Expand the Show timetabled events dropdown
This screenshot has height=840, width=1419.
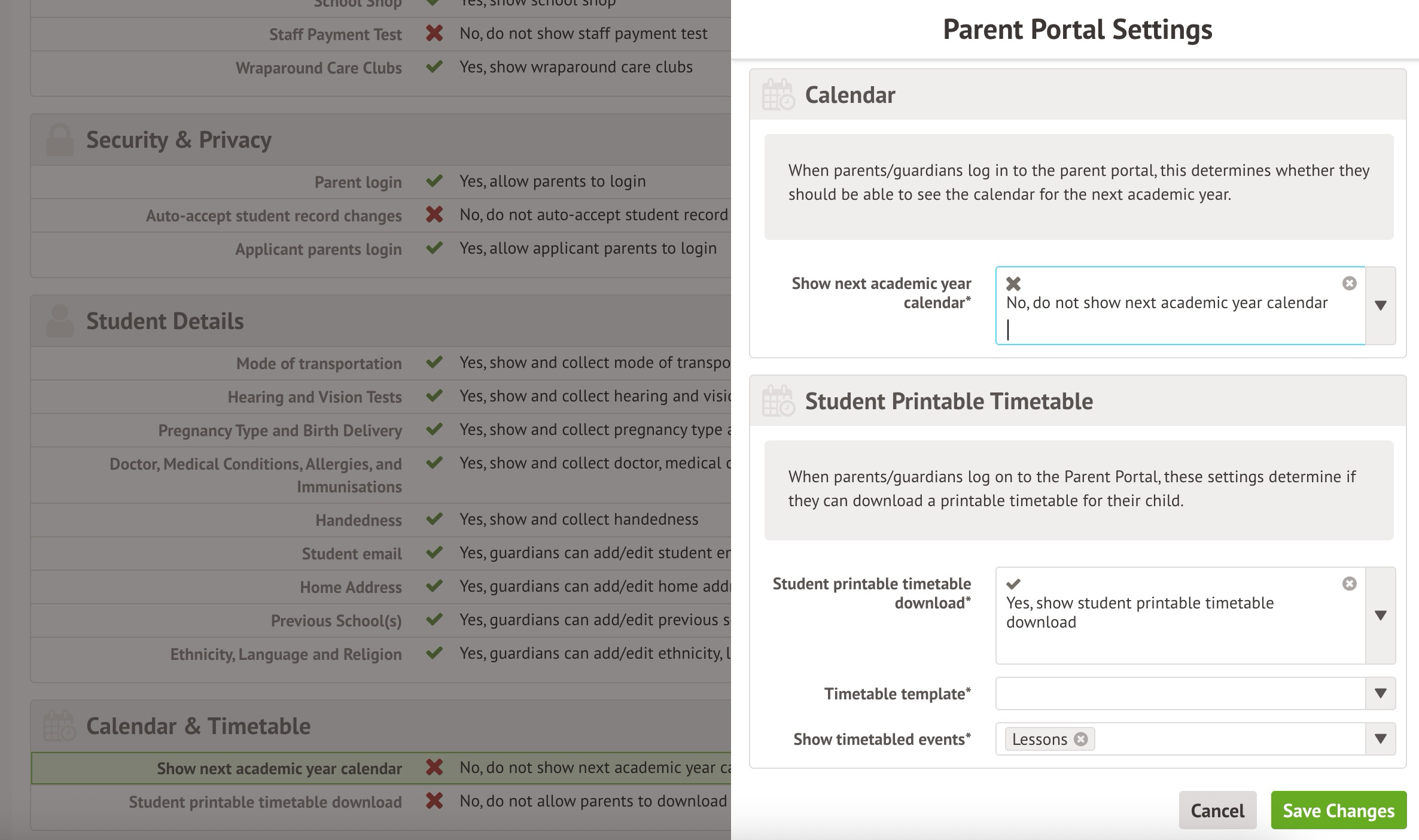[x=1381, y=739]
